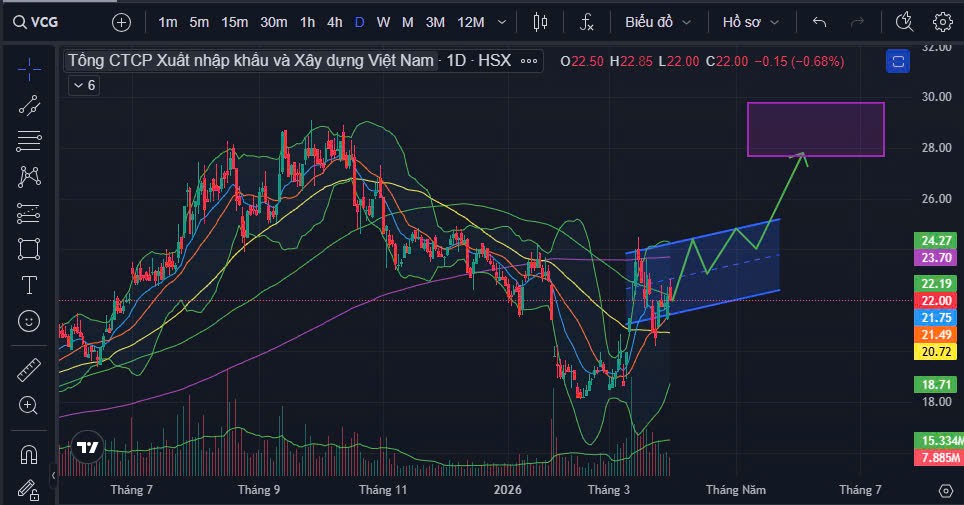Click the Tháng 11 time axis label
This screenshot has width=964, height=505.
click(x=383, y=490)
